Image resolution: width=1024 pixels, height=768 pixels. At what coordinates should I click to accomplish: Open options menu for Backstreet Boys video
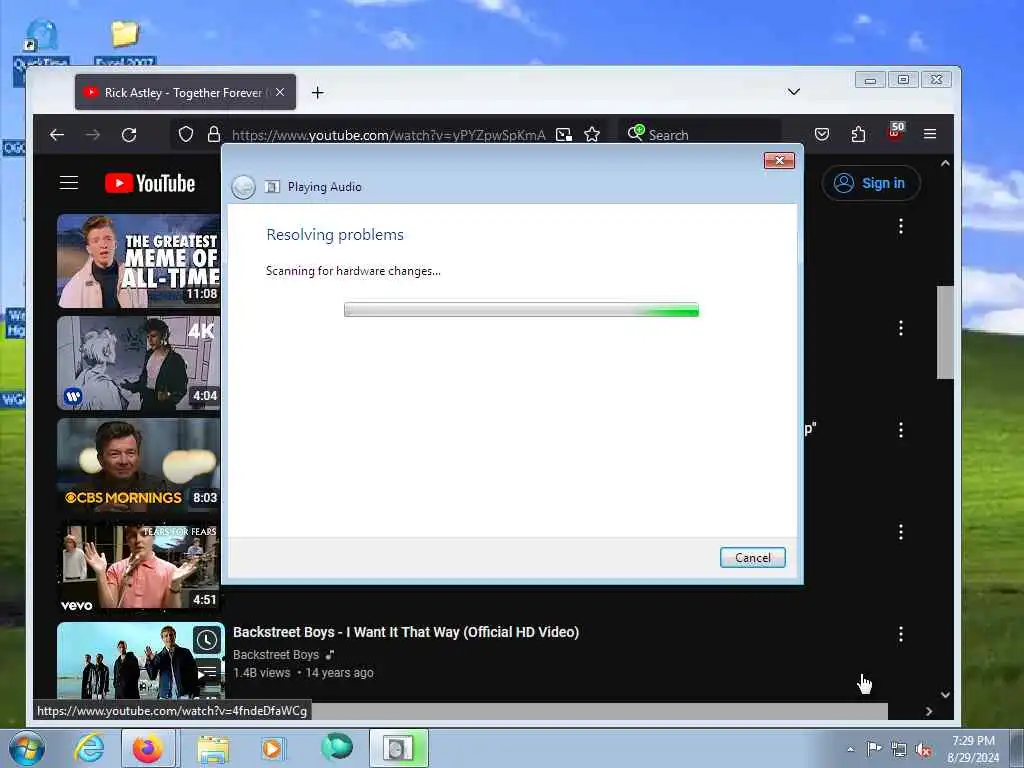pos(901,633)
